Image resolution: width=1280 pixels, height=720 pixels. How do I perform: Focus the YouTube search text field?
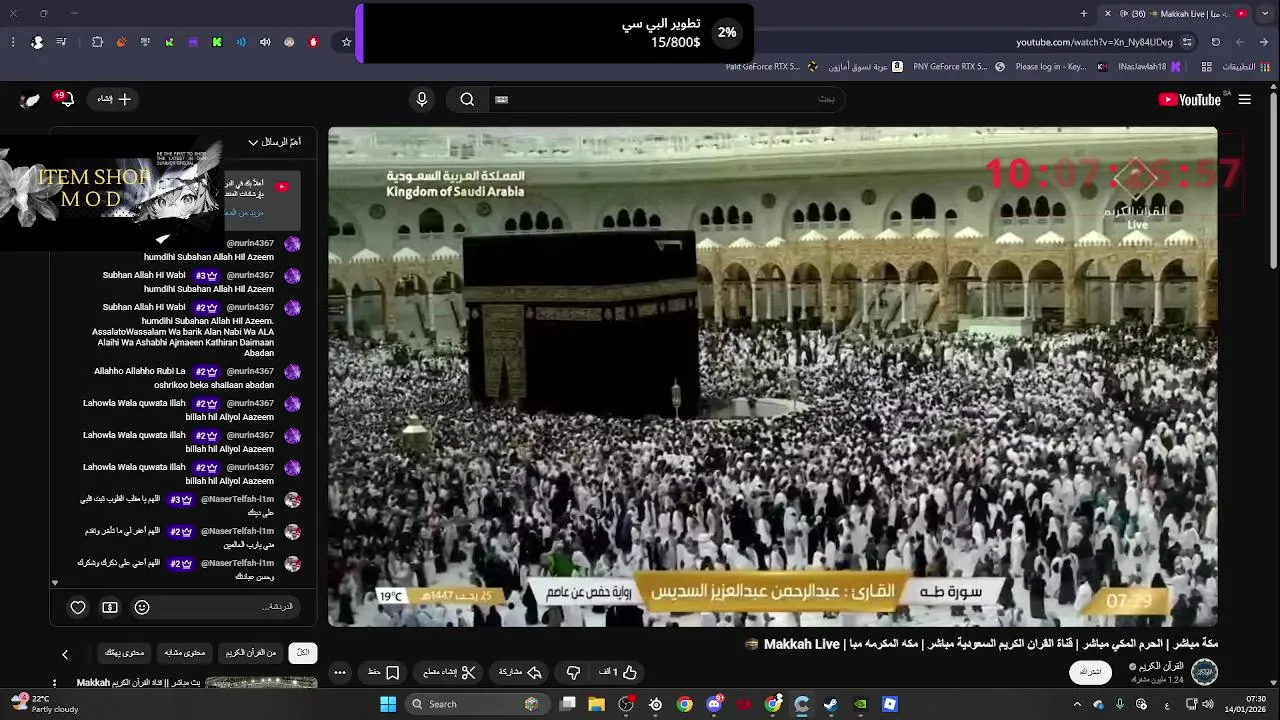pyautogui.click(x=665, y=99)
